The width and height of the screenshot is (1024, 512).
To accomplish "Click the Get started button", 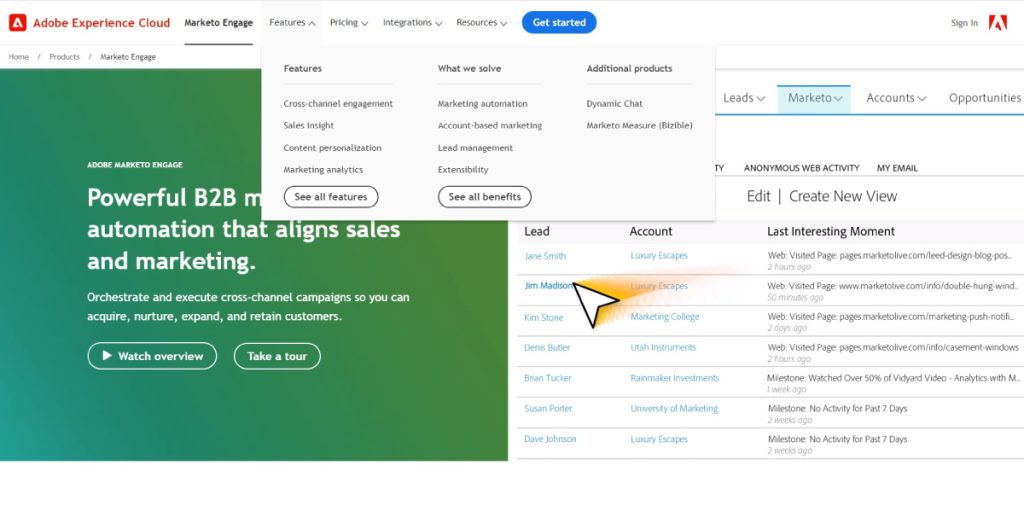I will click(x=559, y=23).
